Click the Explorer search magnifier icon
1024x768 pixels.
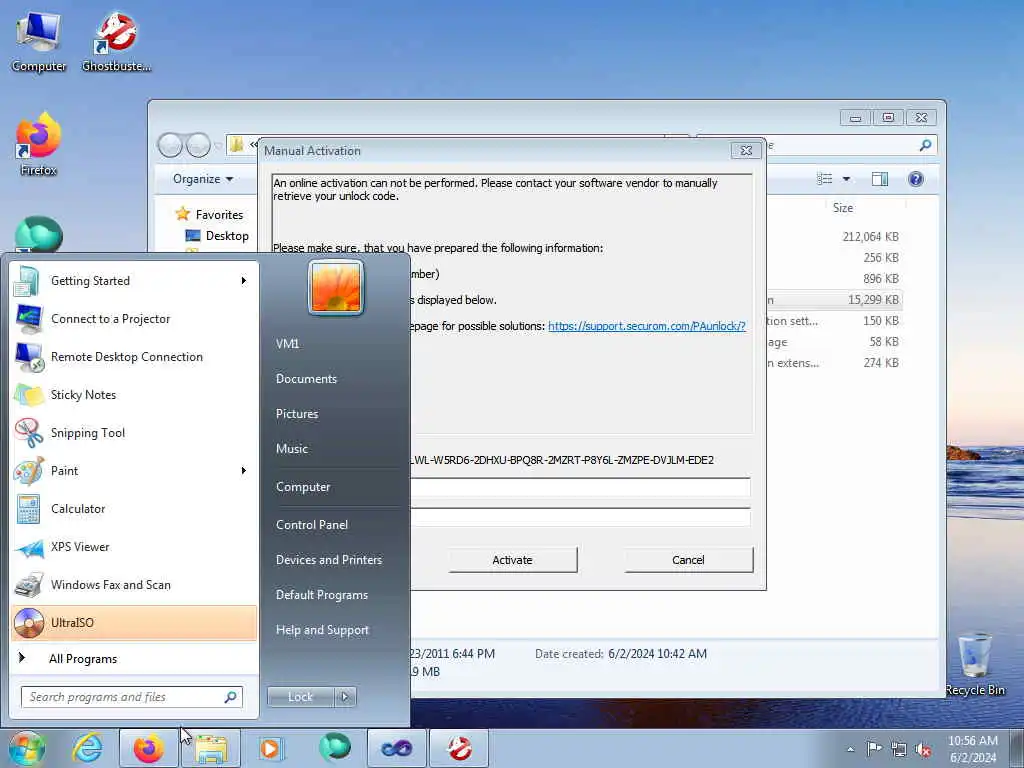coord(925,146)
